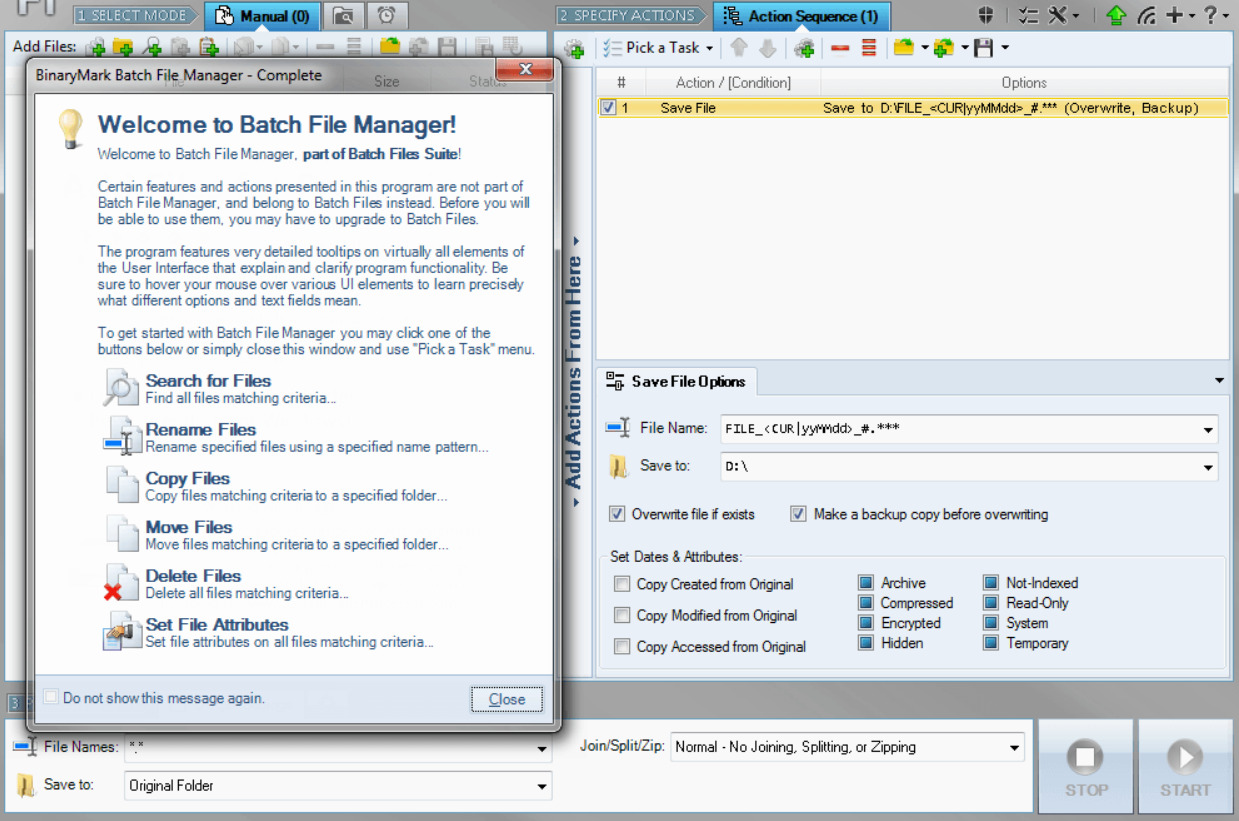Click the add files icon in Add Files toolbar
The width and height of the screenshot is (1239, 821).
(96, 47)
